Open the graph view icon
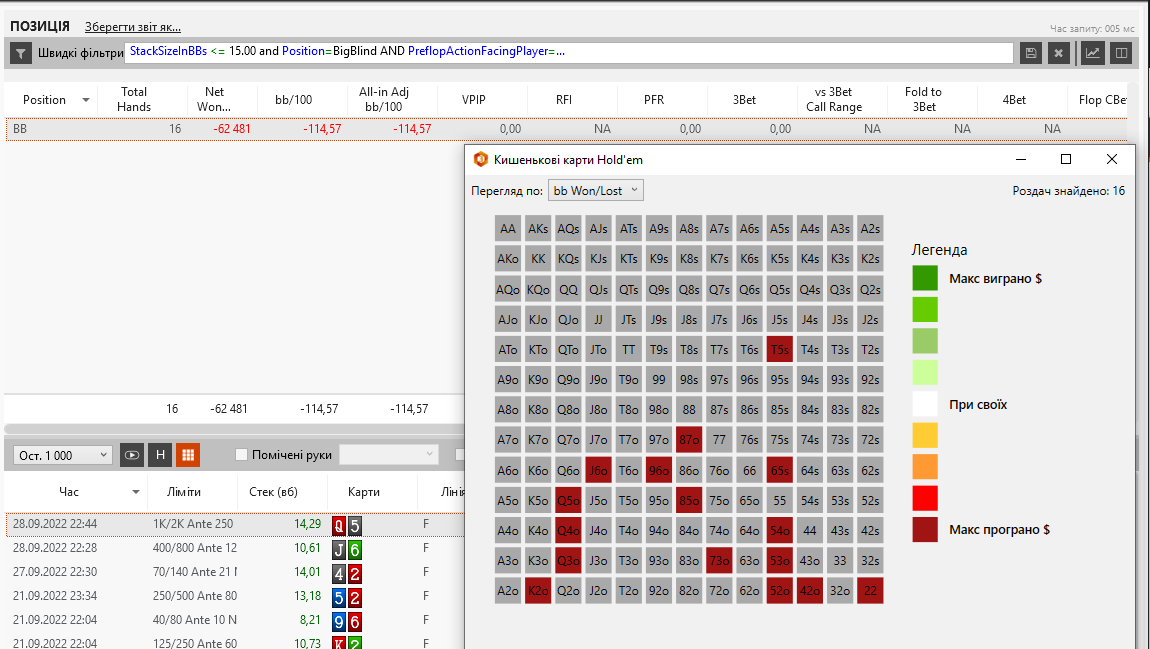 1093,53
